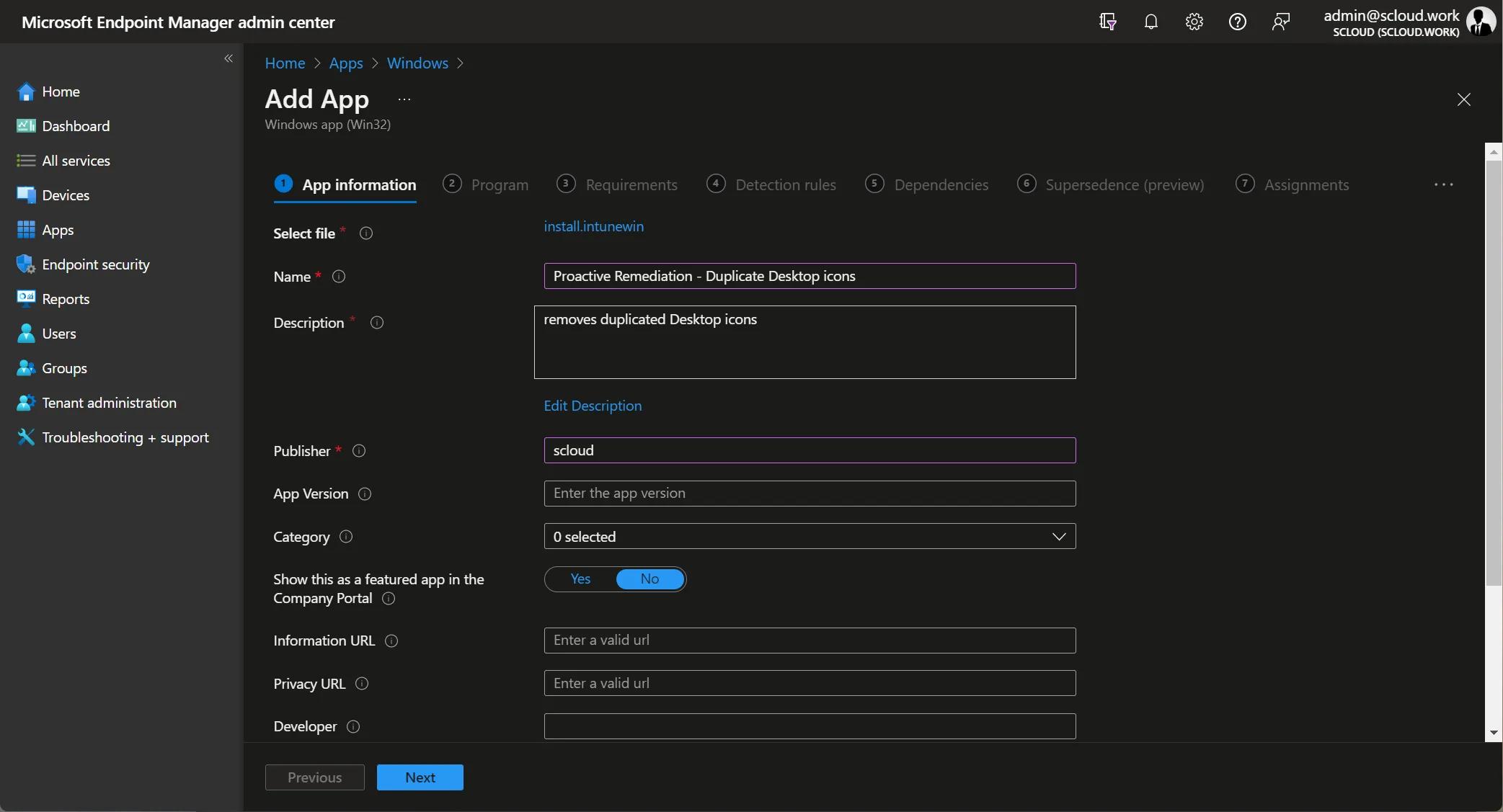Click the Next button
Viewport: 1503px width, 812px height.
[420, 777]
